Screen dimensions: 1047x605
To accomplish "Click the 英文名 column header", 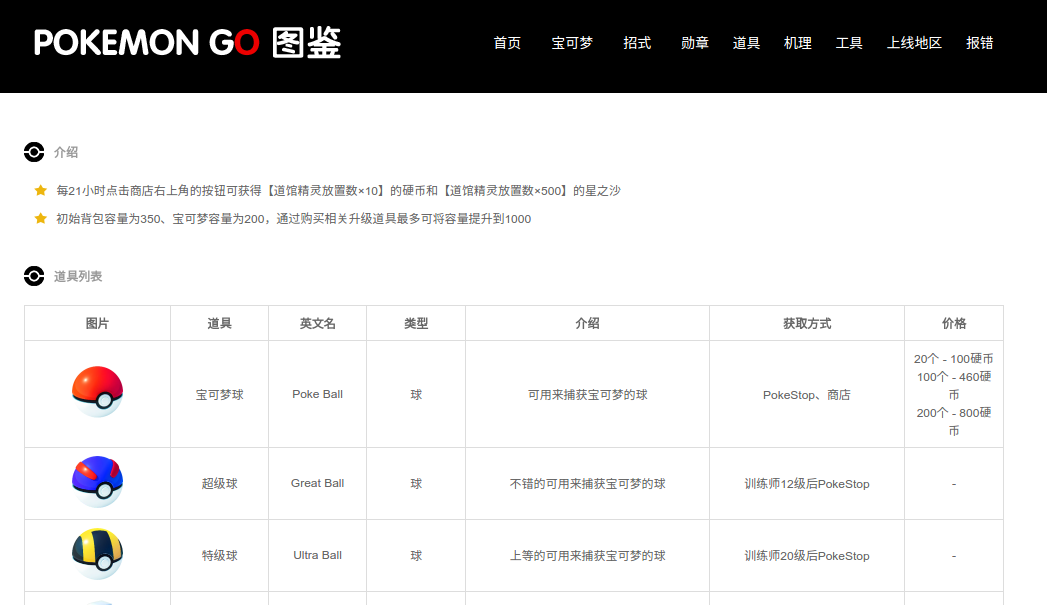I will pyautogui.click(x=317, y=323).
